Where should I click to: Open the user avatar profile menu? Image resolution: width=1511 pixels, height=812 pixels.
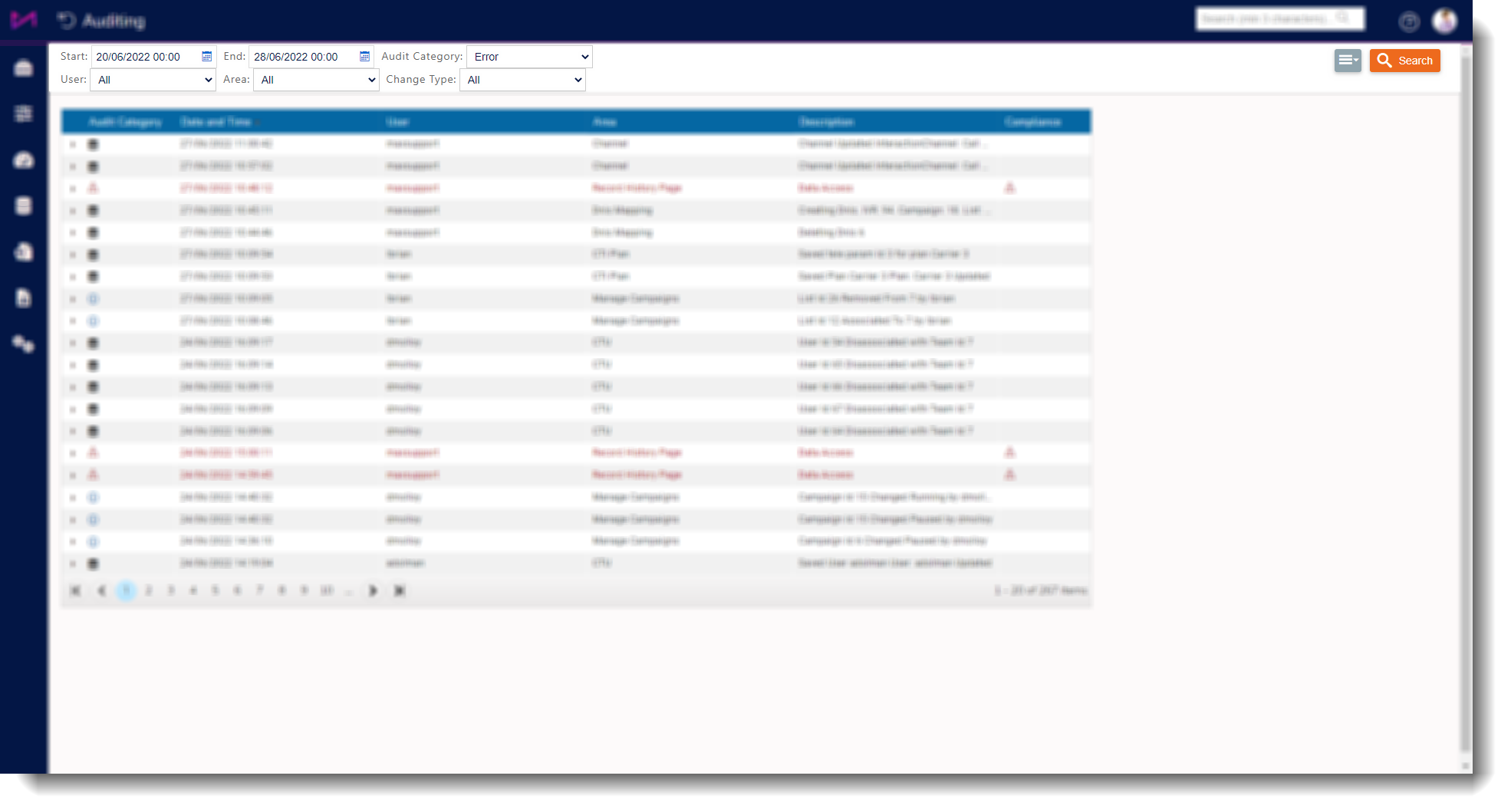point(1444,21)
